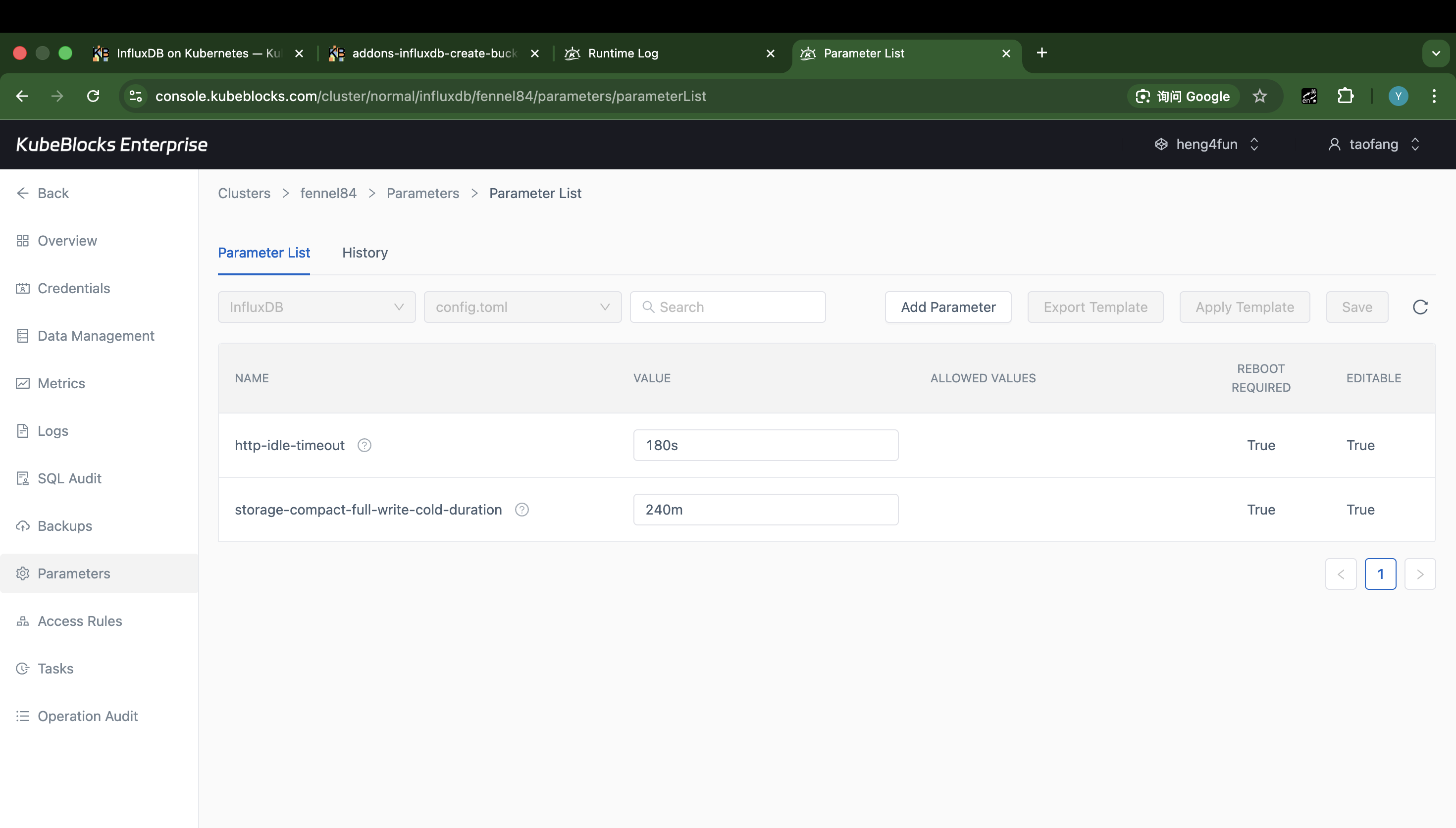Edit the 240m value field
The width and height of the screenshot is (1456, 828).
(x=766, y=510)
